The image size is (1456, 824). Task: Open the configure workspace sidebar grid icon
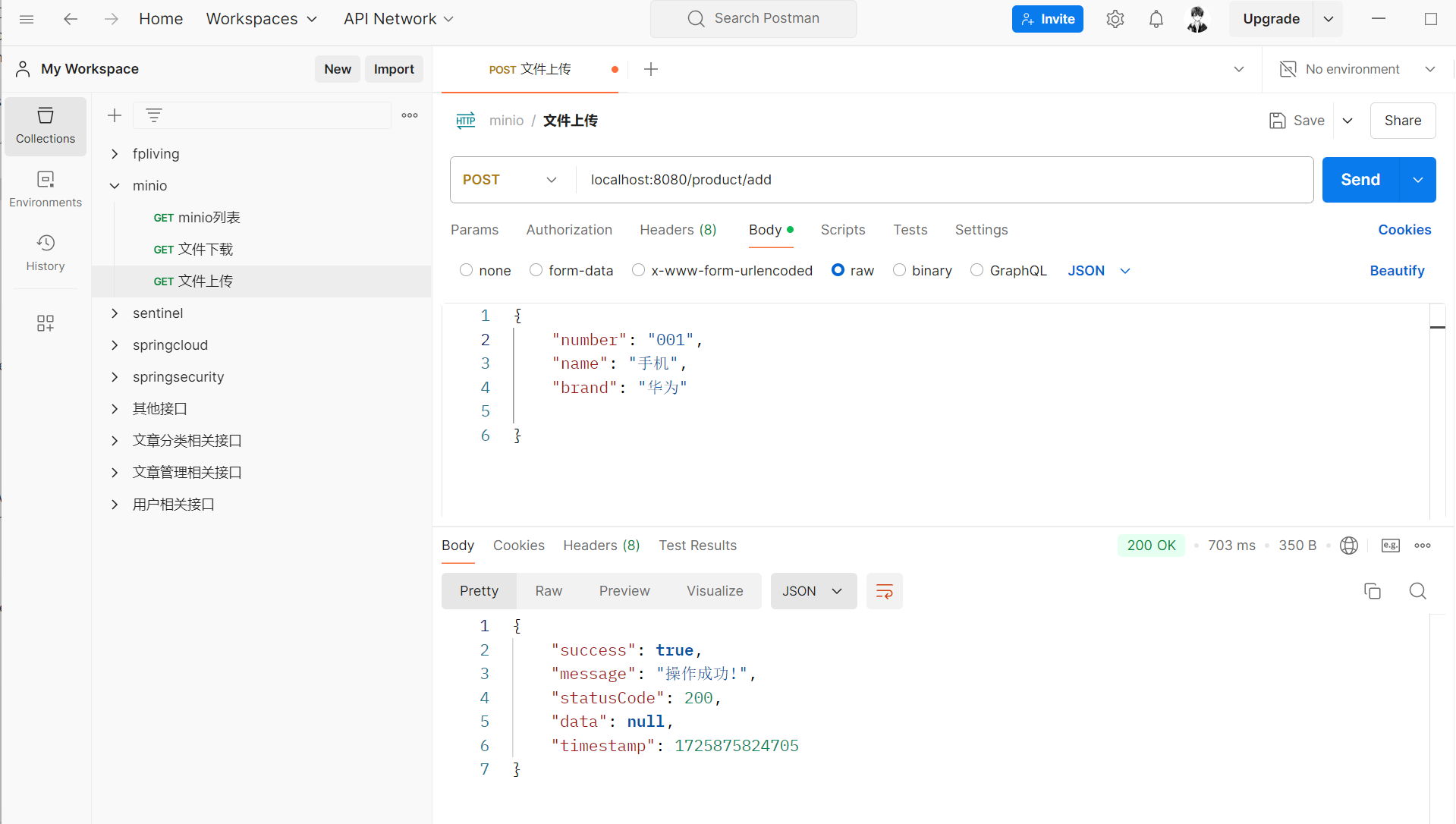pos(46,323)
